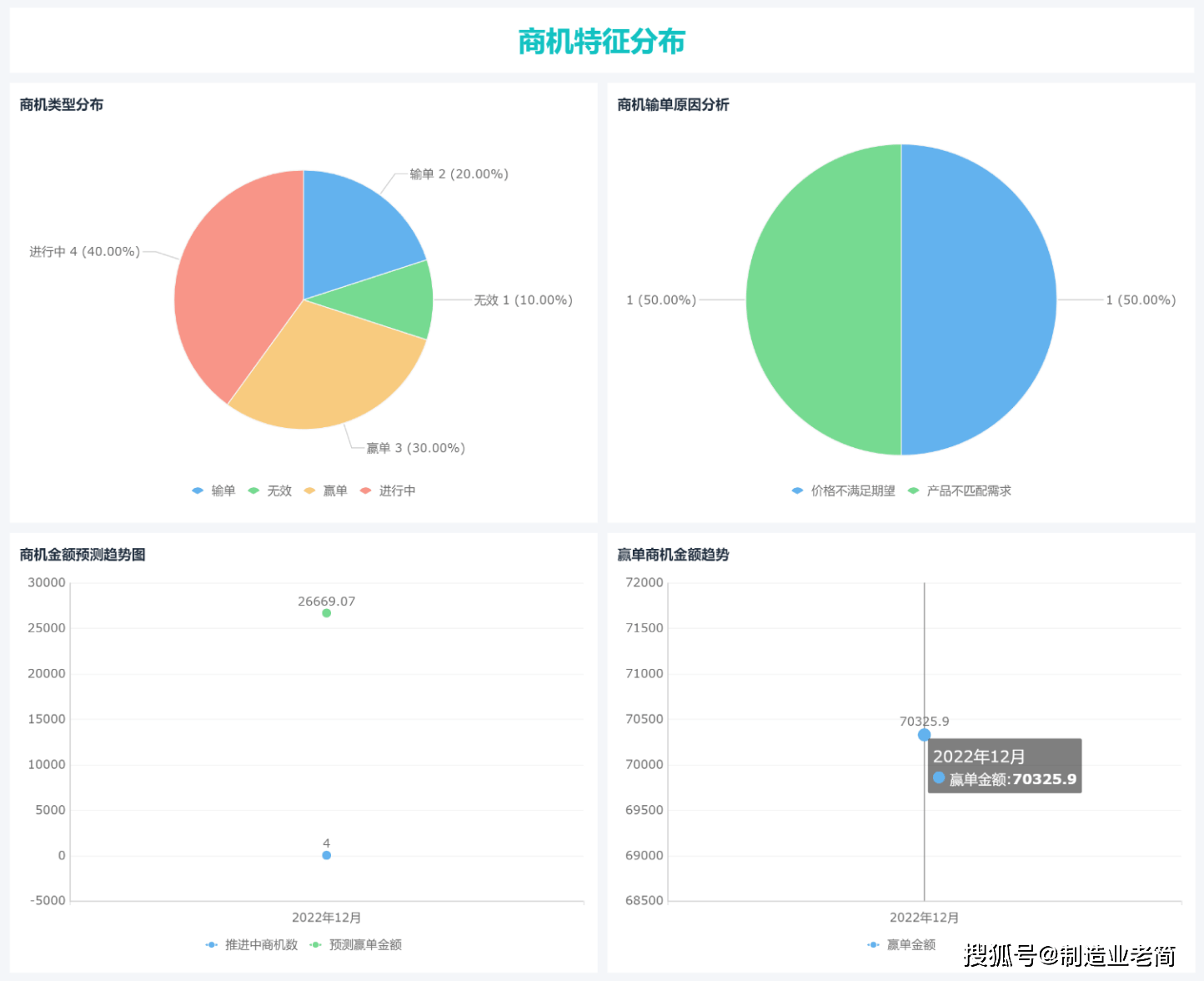Viewport: 1204px width, 981px height.
Task: Toggle the 赢单金额 legend item
Action: (x=901, y=944)
